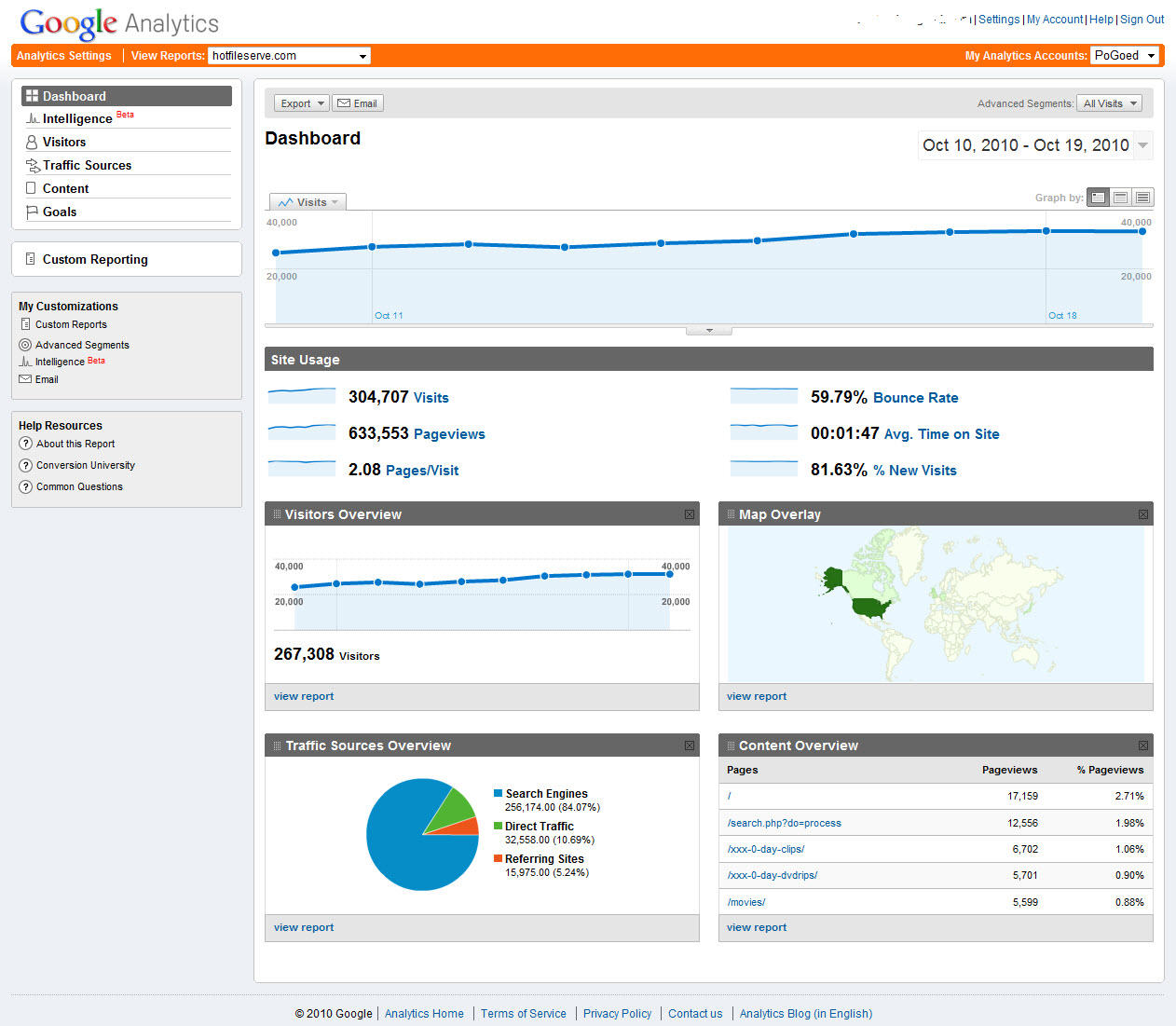Screen dimensions: 1176x1026
Task: Click the Custom Reports icon under My Customizations
Action: pyautogui.click(x=25, y=324)
